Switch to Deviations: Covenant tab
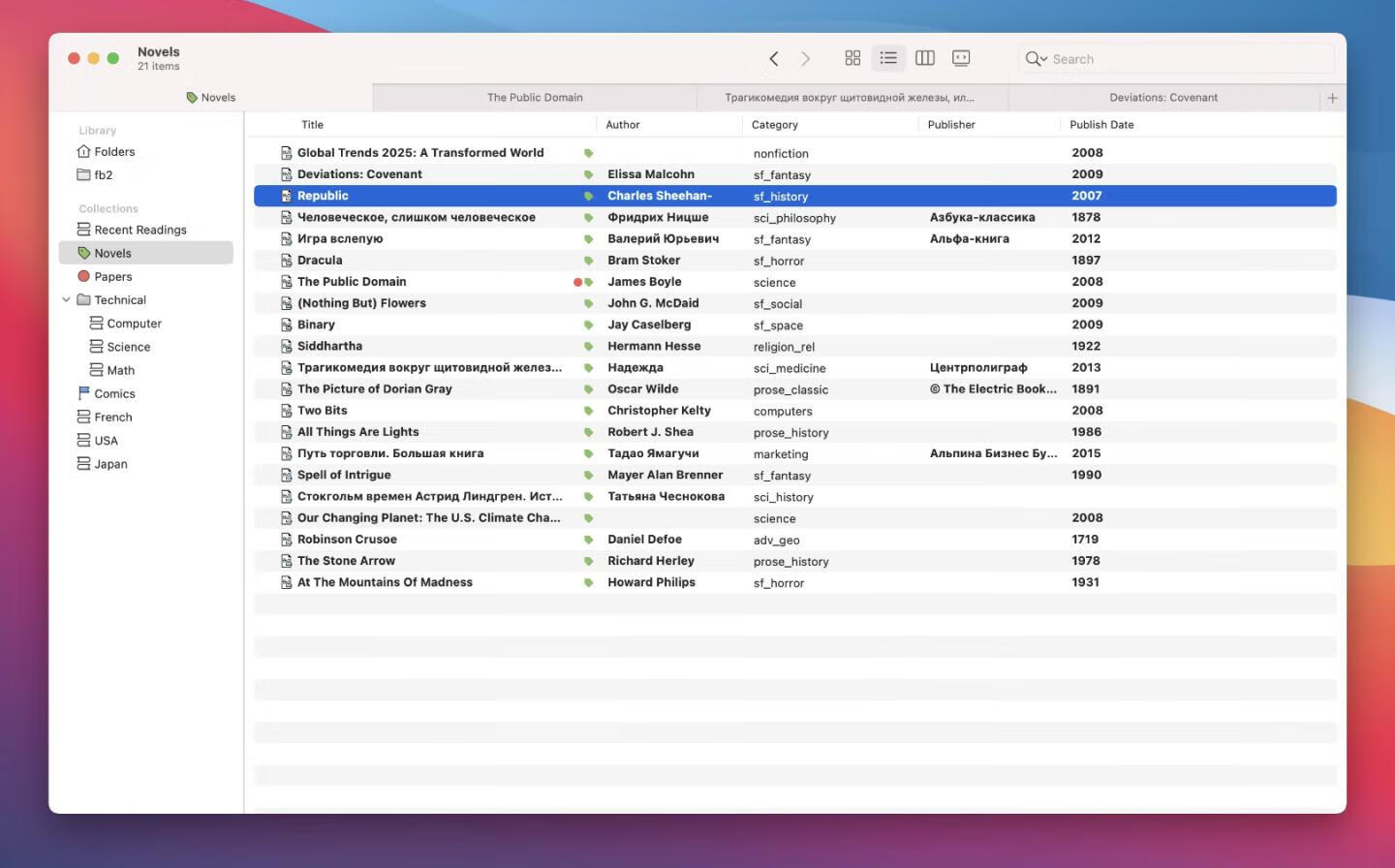 tap(1163, 98)
